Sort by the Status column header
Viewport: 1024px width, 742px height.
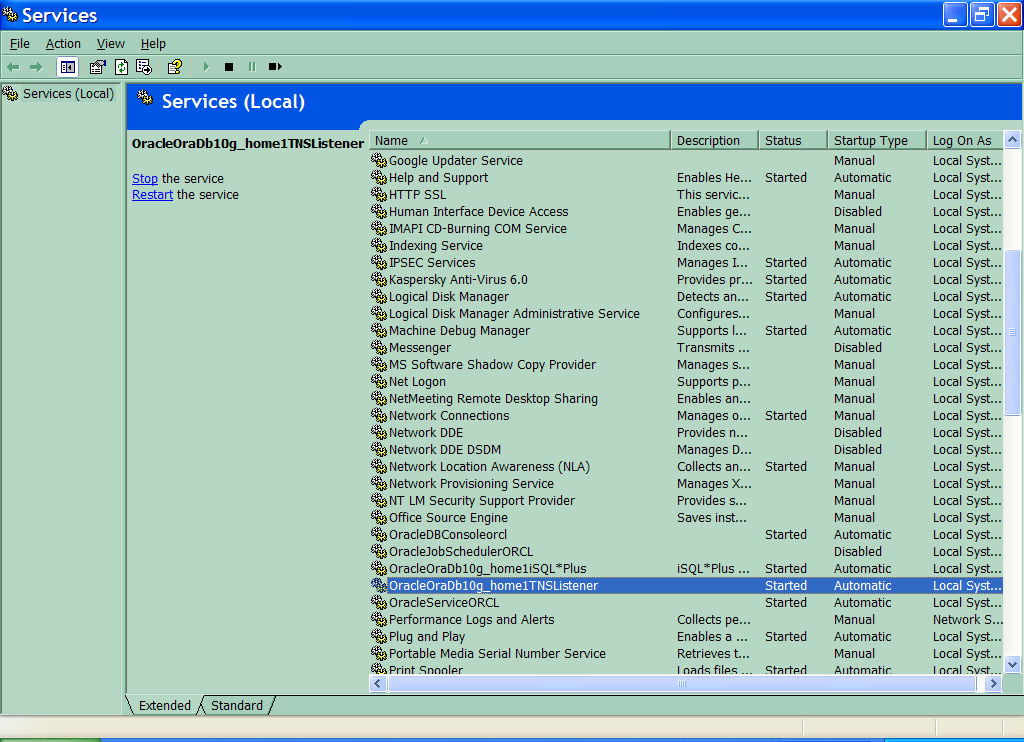(792, 141)
